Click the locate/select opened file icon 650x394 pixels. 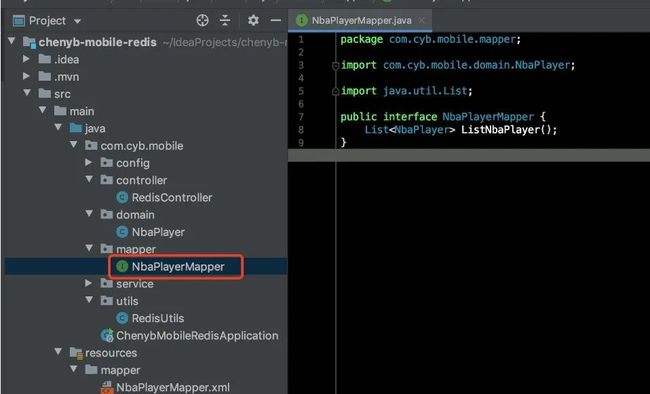[x=202, y=20]
